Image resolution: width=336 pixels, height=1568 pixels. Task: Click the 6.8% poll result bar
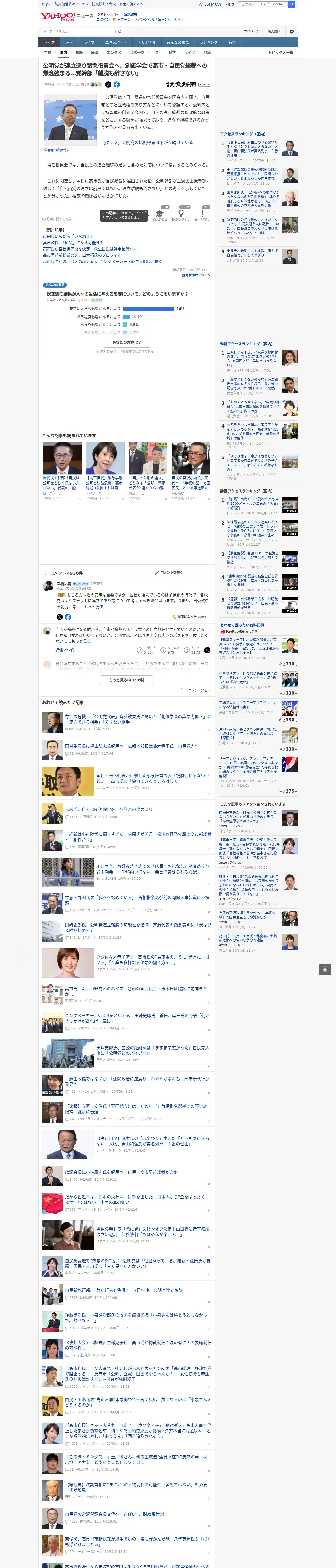pyautogui.click(x=125, y=324)
